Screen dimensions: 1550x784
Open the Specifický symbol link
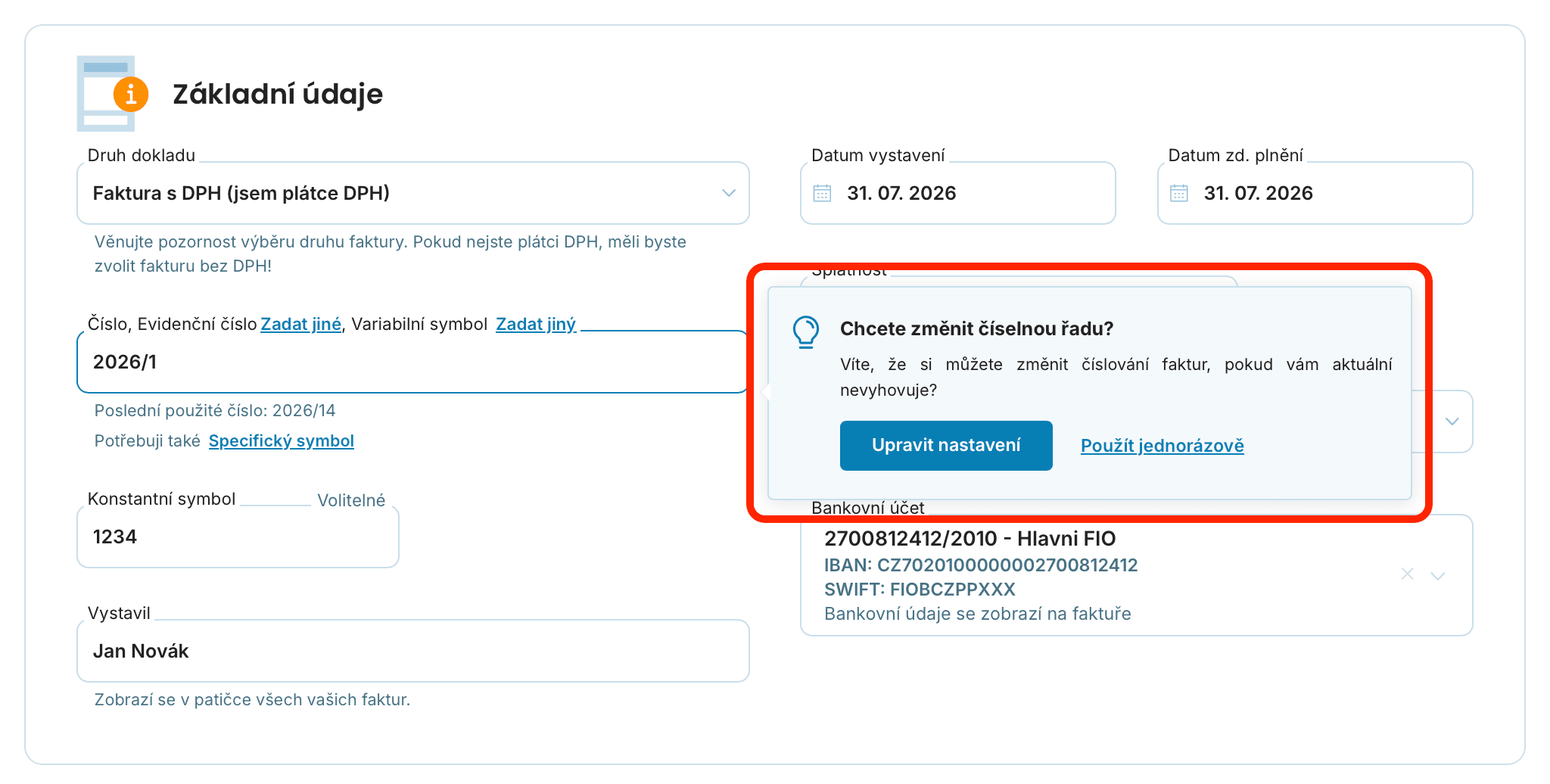tap(282, 441)
